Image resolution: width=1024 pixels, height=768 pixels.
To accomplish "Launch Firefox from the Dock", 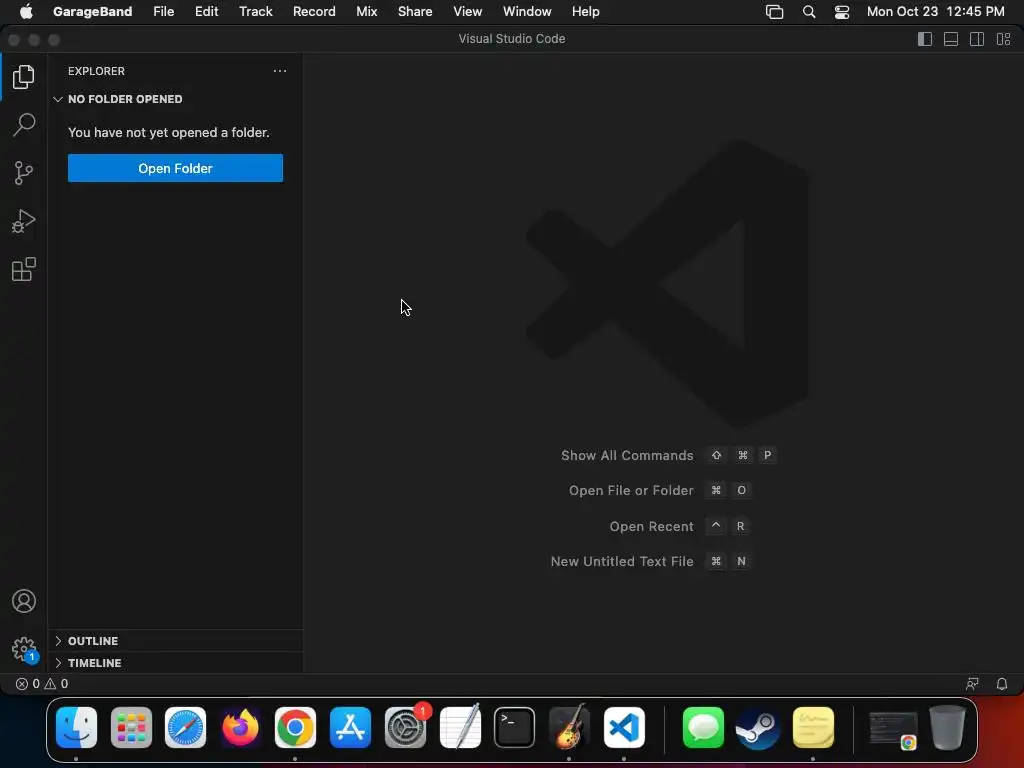I will (240, 727).
